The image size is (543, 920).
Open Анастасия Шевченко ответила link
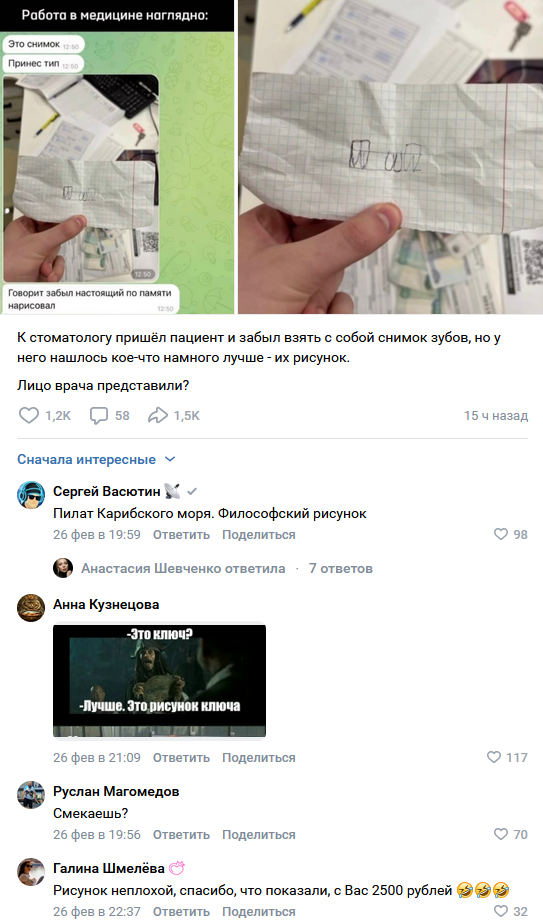[x=183, y=568]
